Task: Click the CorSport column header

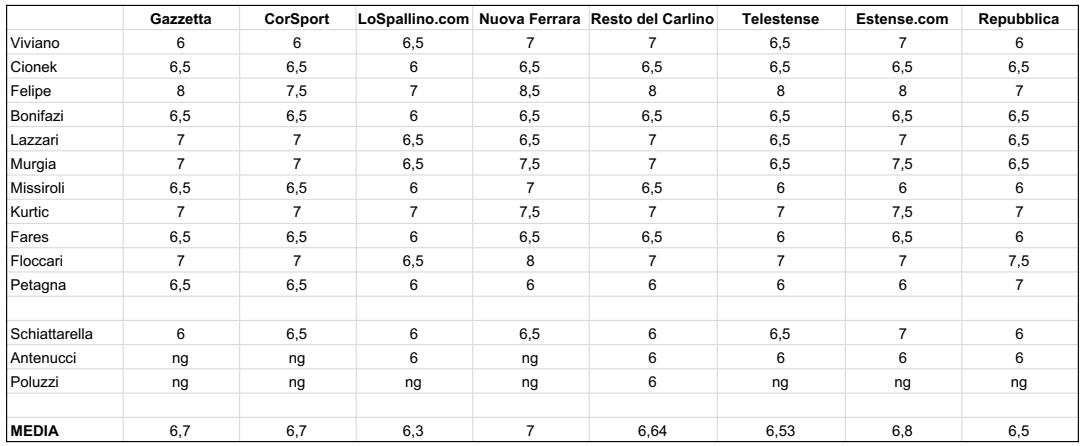Action: tap(297, 19)
